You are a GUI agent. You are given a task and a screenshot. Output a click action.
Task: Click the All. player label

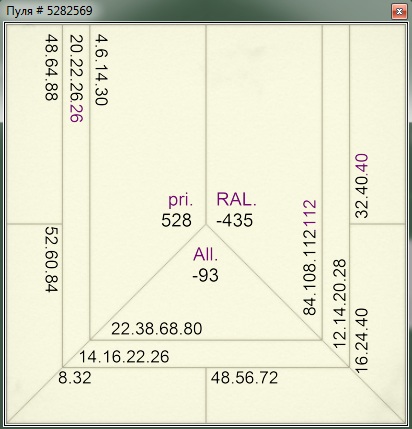(205, 255)
